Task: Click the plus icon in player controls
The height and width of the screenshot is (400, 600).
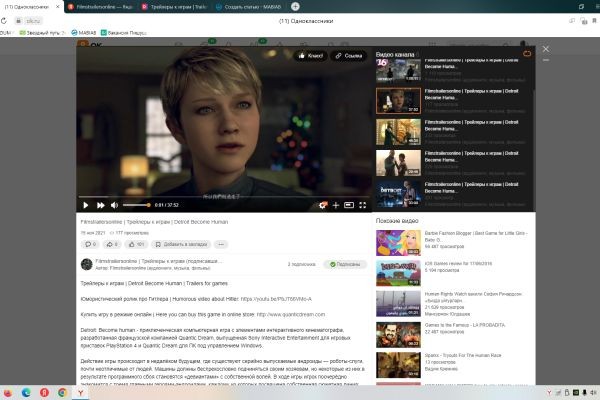Action: (x=336, y=205)
